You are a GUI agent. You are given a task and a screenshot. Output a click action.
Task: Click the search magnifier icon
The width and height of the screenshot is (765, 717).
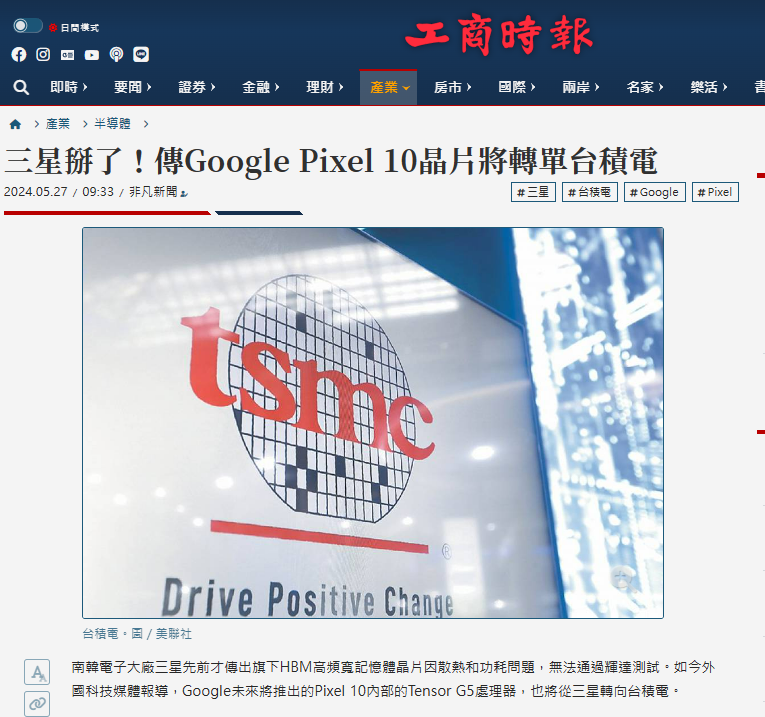(21, 87)
